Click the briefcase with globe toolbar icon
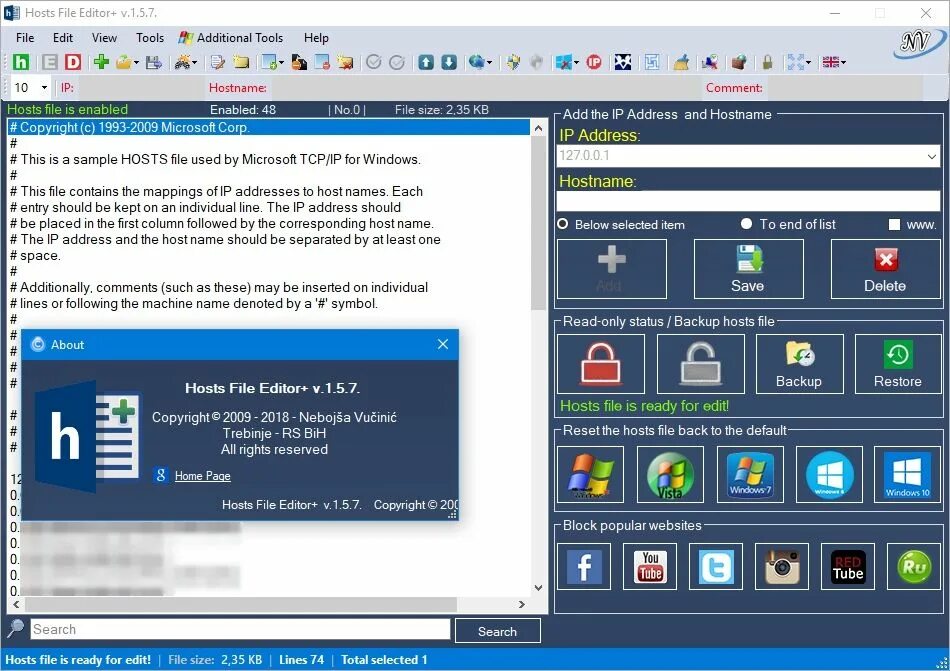The image size is (950, 671). pos(739,62)
